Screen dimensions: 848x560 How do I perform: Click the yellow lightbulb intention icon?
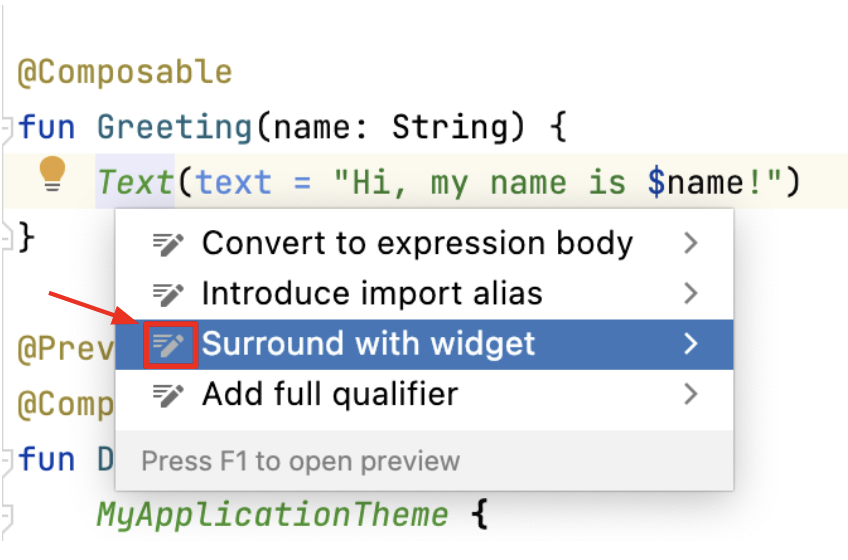[52, 175]
